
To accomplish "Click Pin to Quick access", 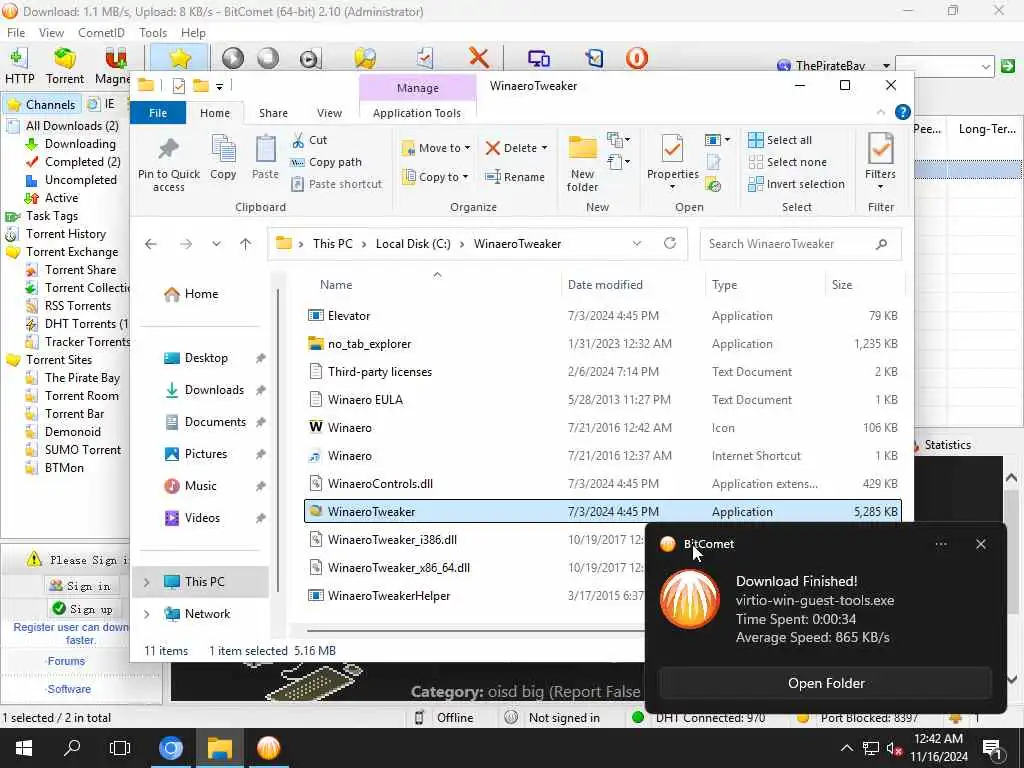I will (168, 163).
